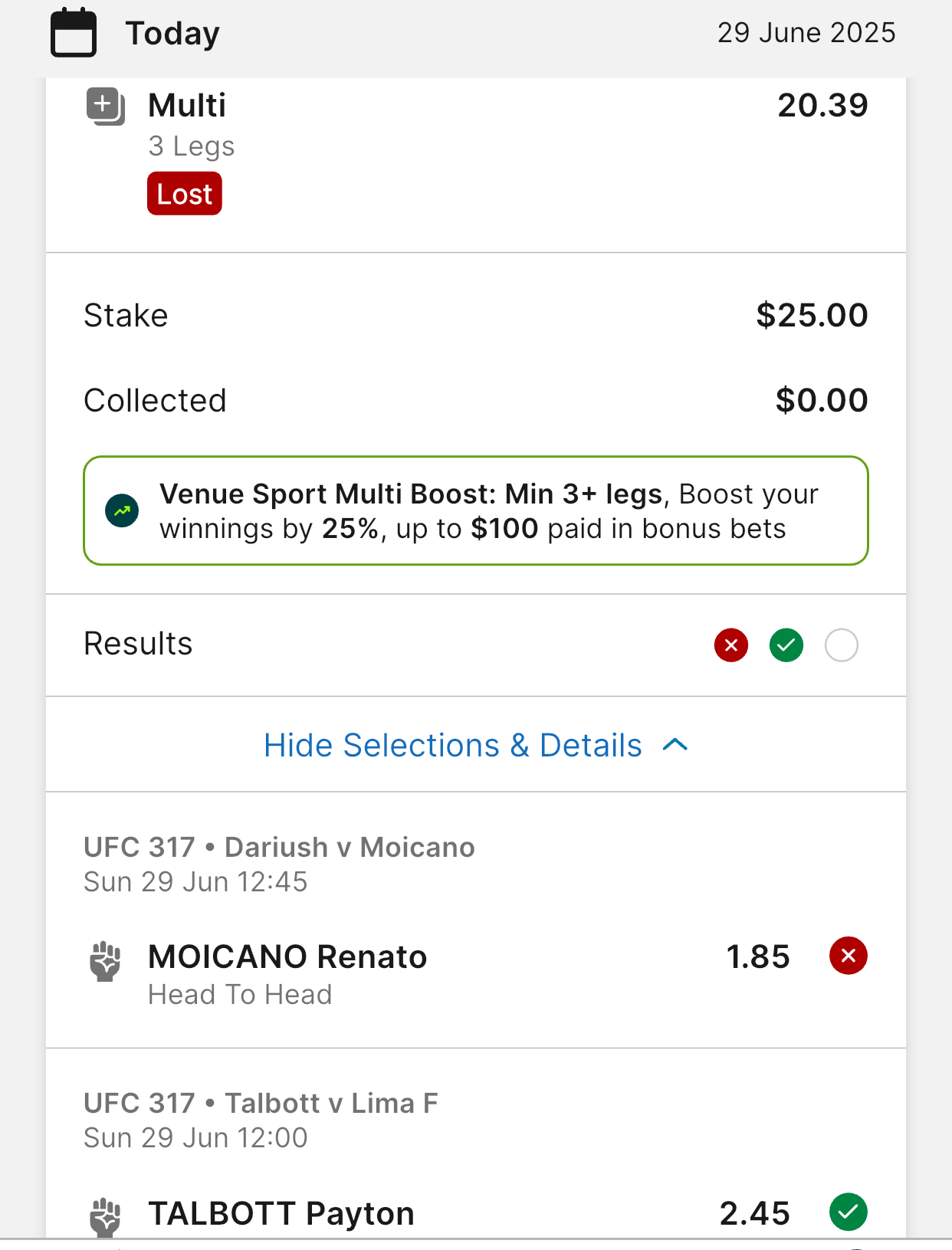The width and height of the screenshot is (952, 1250).
Task: Tap the green tick second result indicator
Action: point(786,645)
